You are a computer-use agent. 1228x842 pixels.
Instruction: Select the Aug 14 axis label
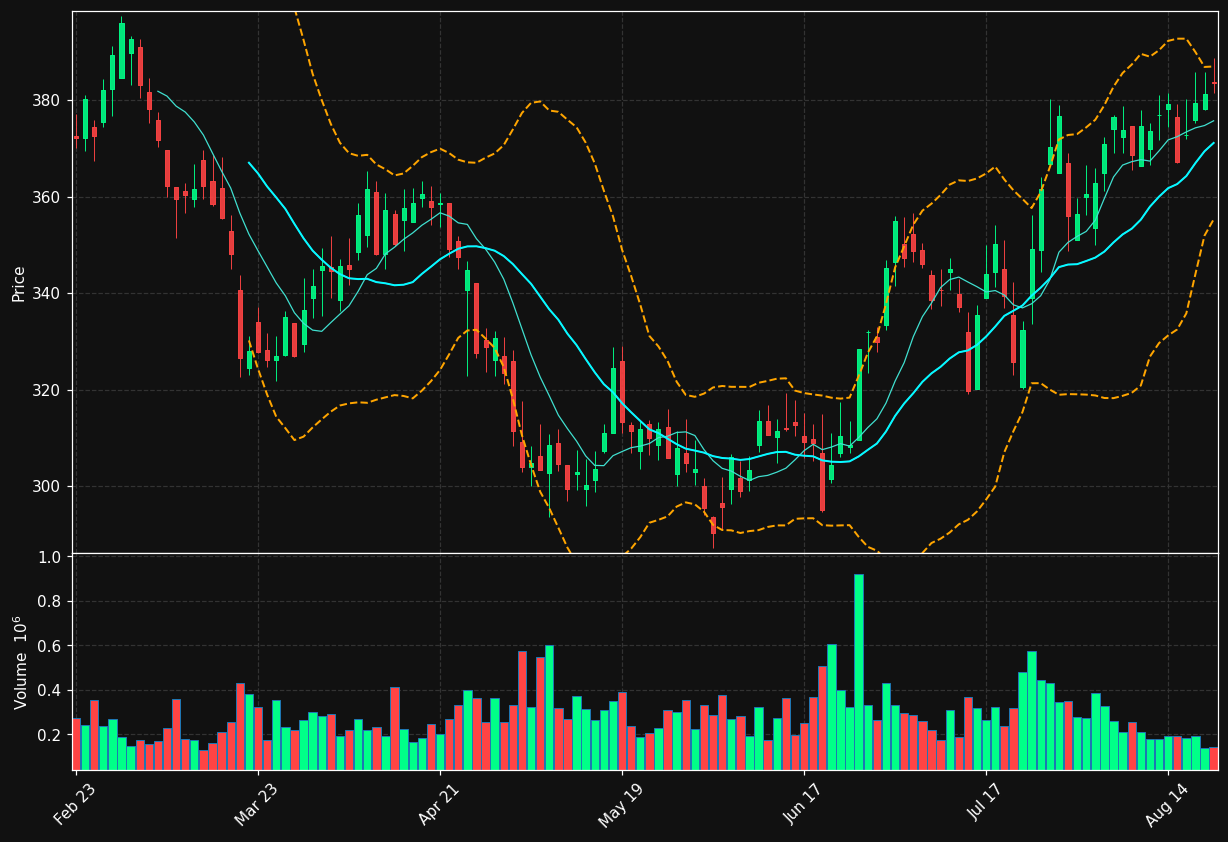click(1168, 803)
